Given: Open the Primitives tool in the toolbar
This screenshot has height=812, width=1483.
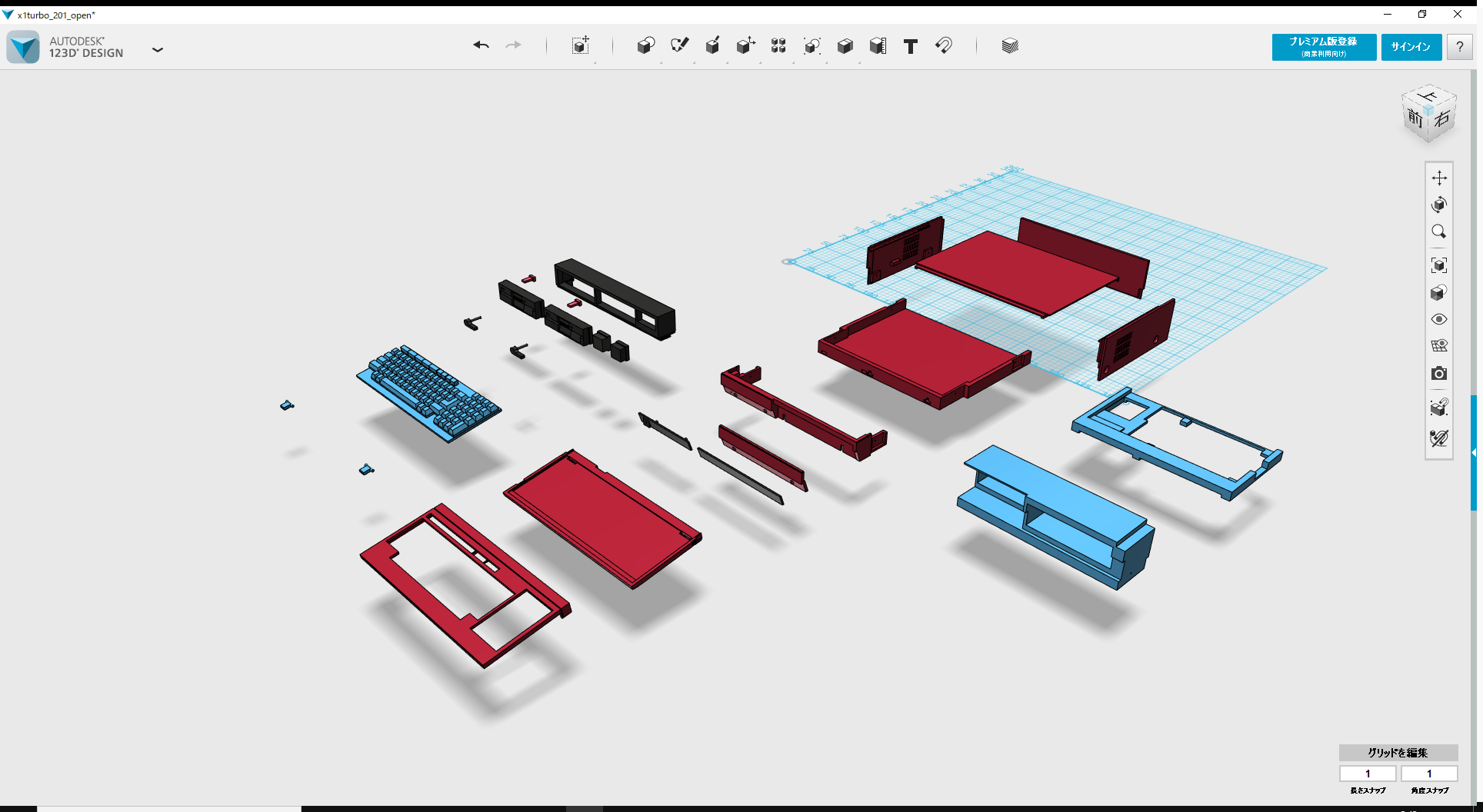Looking at the screenshot, I should click(646, 46).
